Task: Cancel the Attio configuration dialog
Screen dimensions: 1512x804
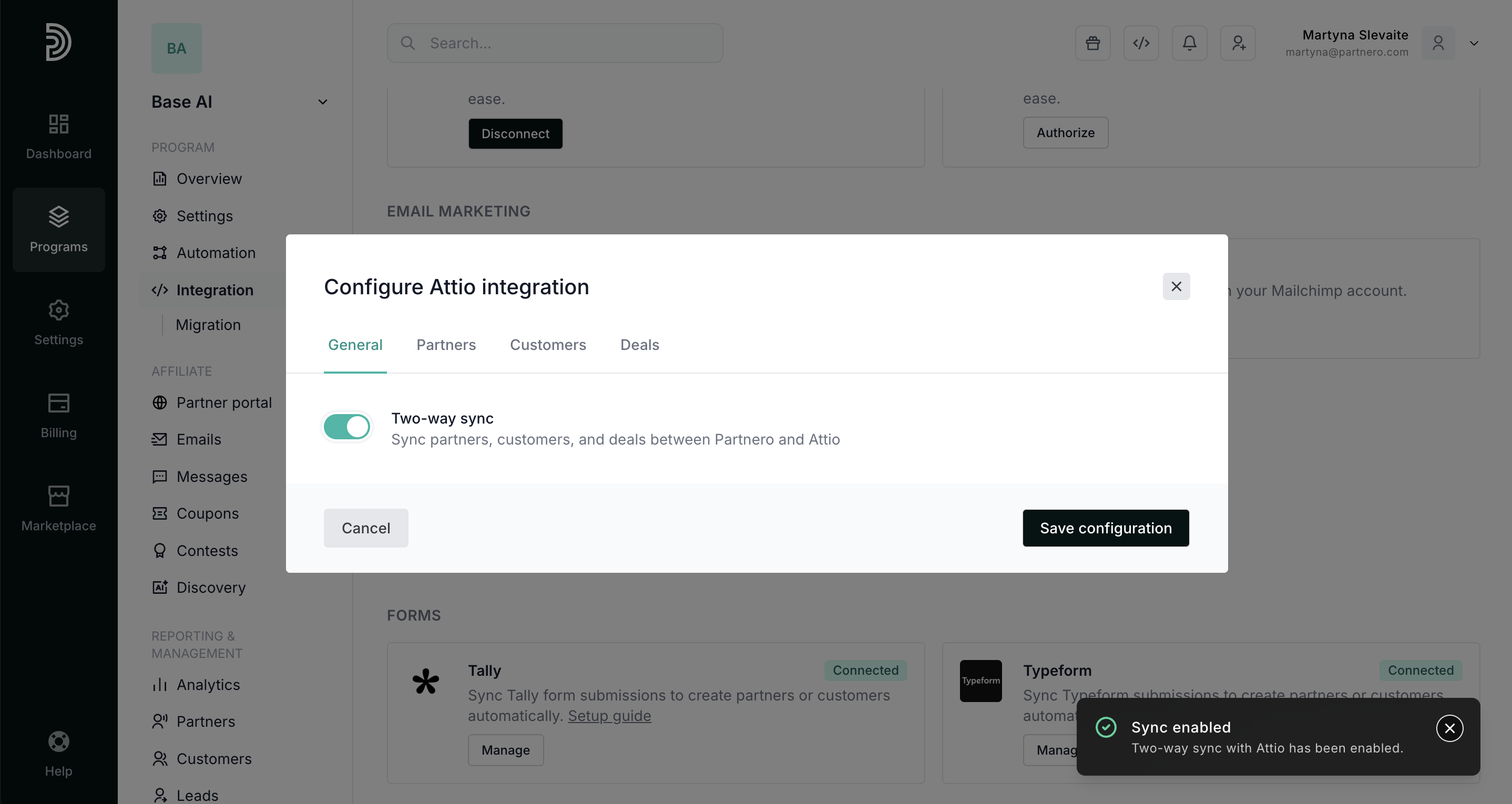Action: pos(366,528)
